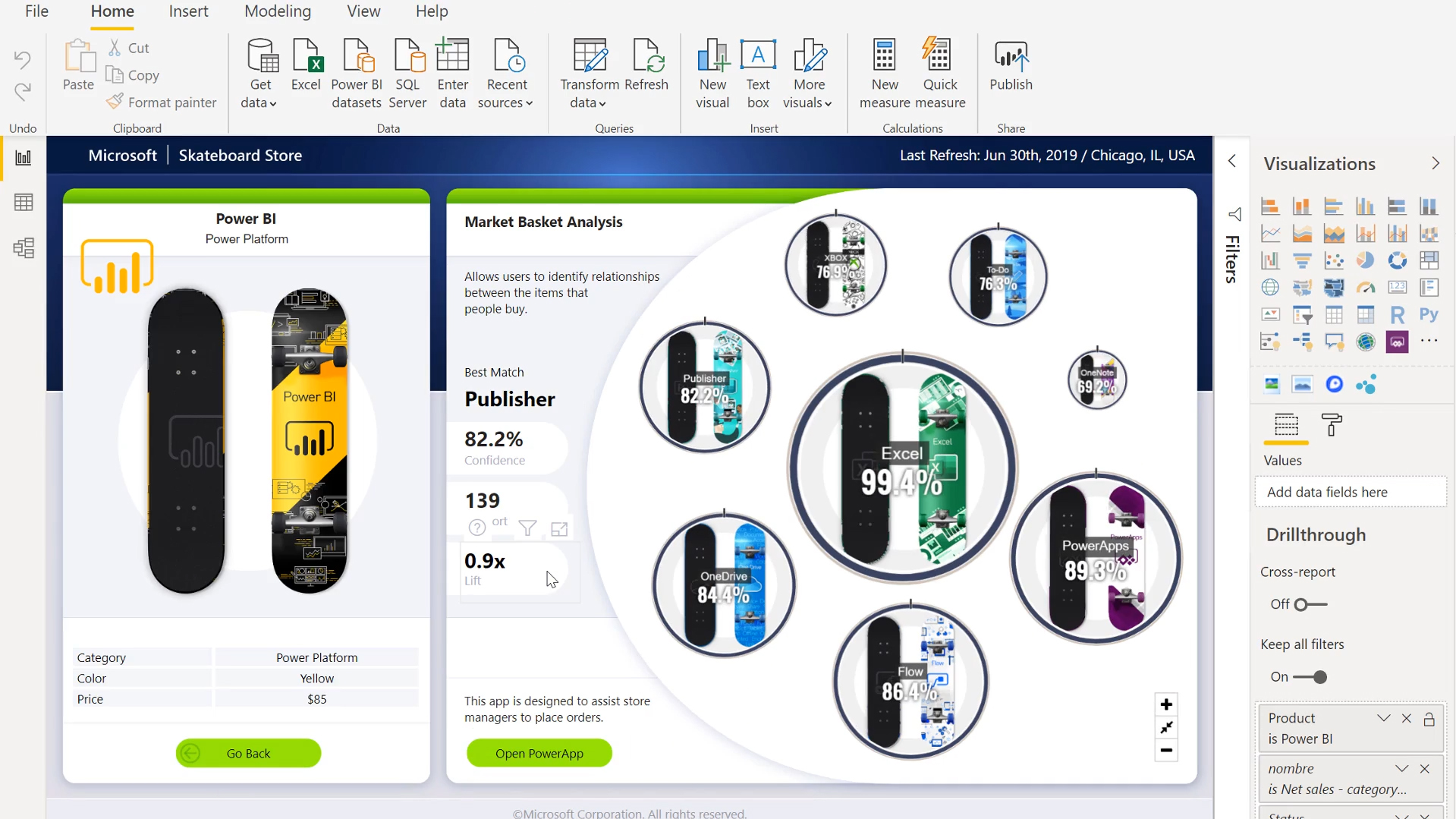Click the filter funnel icon under 139
The image size is (1456, 819).
(x=527, y=528)
